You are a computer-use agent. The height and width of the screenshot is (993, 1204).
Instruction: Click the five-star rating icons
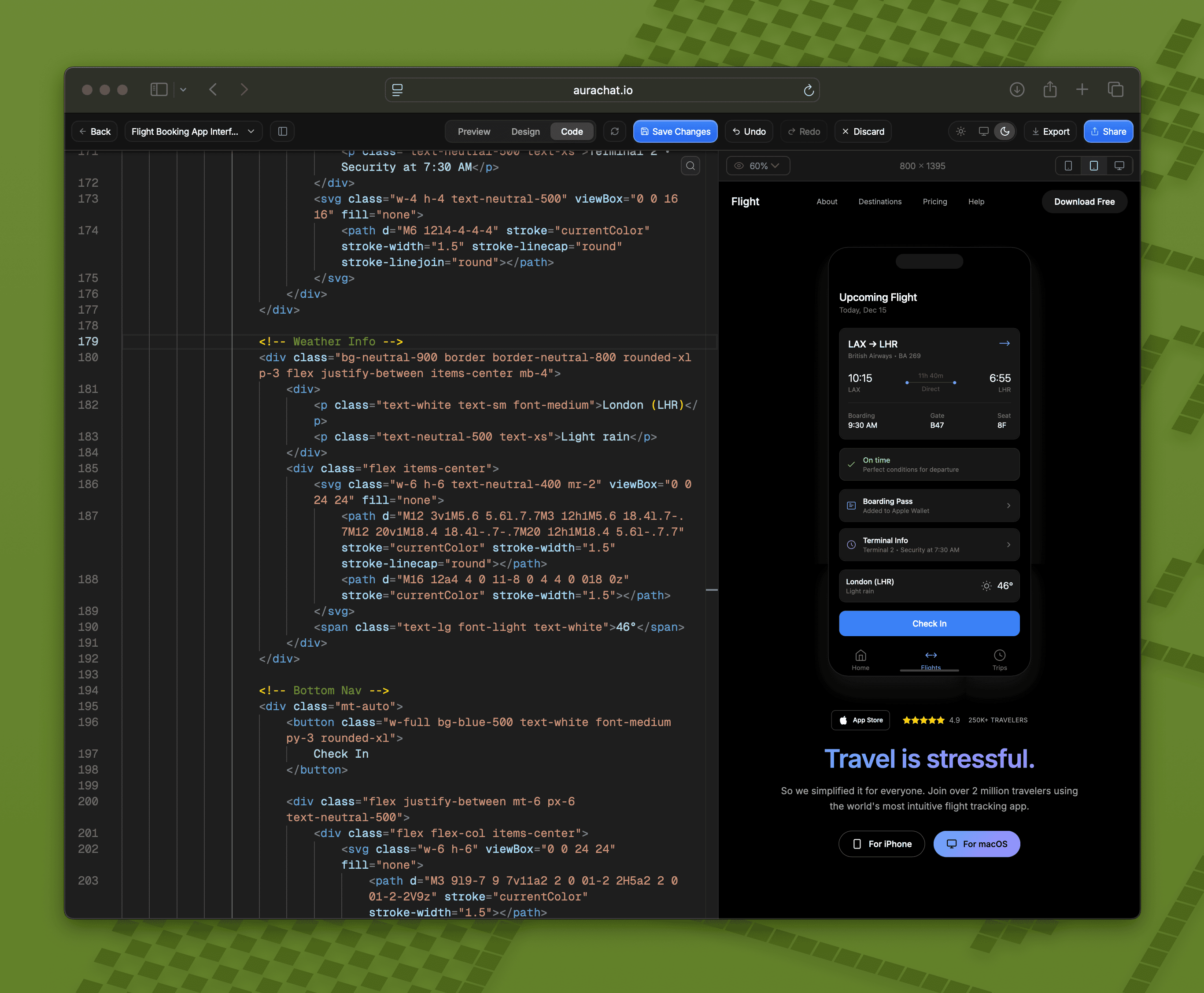(923, 720)
